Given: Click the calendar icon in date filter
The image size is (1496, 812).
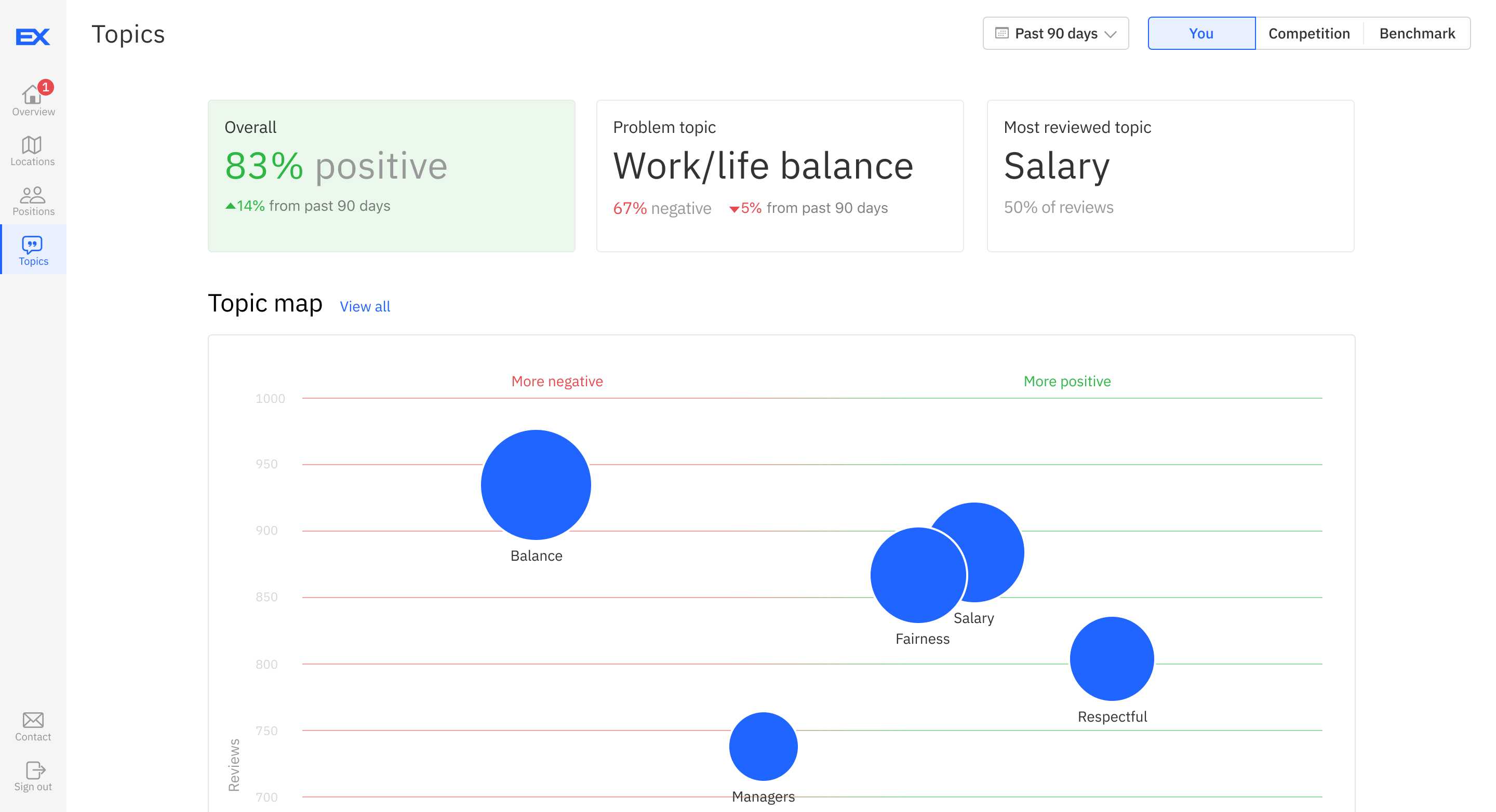Looking at the screenshot, I should point(1002,33).
